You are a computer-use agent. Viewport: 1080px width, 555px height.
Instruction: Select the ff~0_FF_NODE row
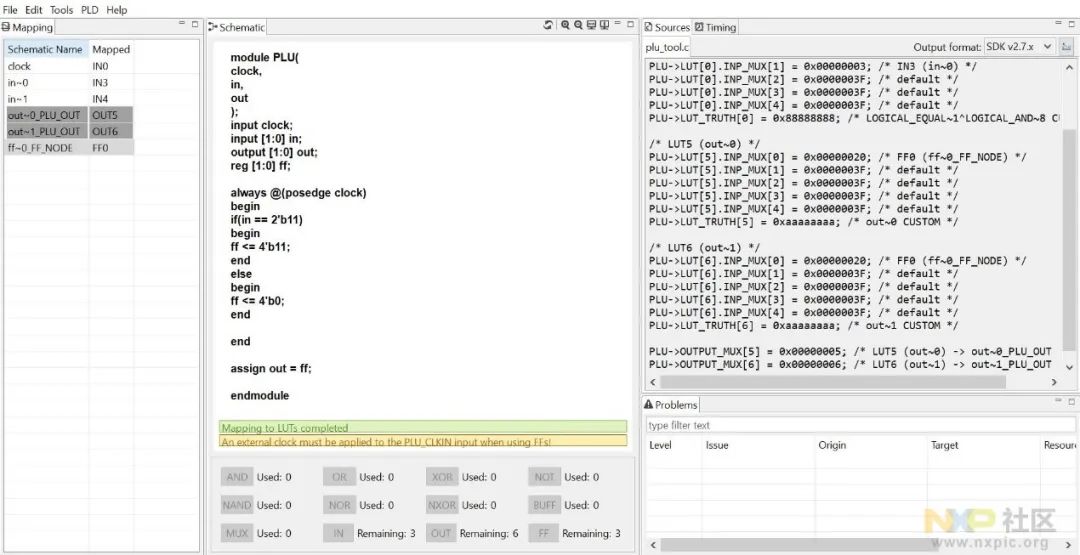[69, 147]
